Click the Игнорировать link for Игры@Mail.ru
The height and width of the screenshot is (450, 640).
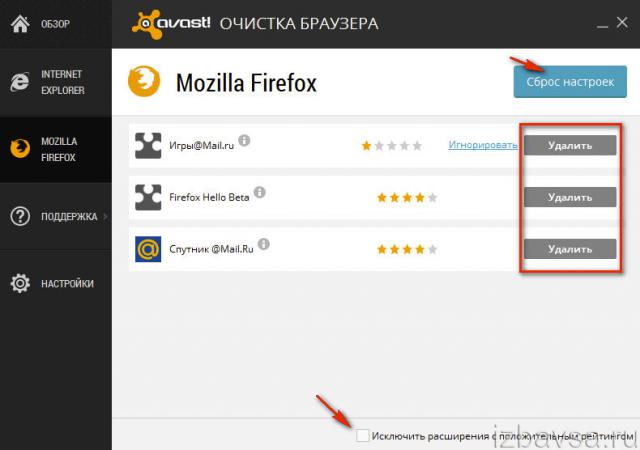(x=483, y=145)
